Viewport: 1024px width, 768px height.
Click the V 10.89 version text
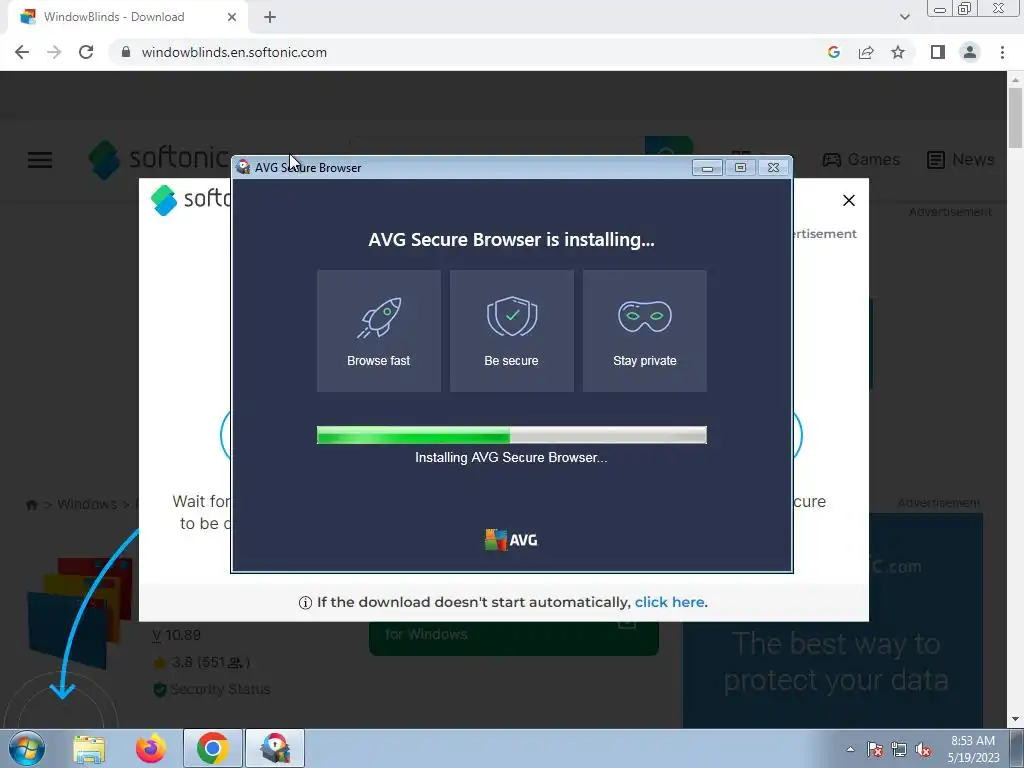click(176, 635)
